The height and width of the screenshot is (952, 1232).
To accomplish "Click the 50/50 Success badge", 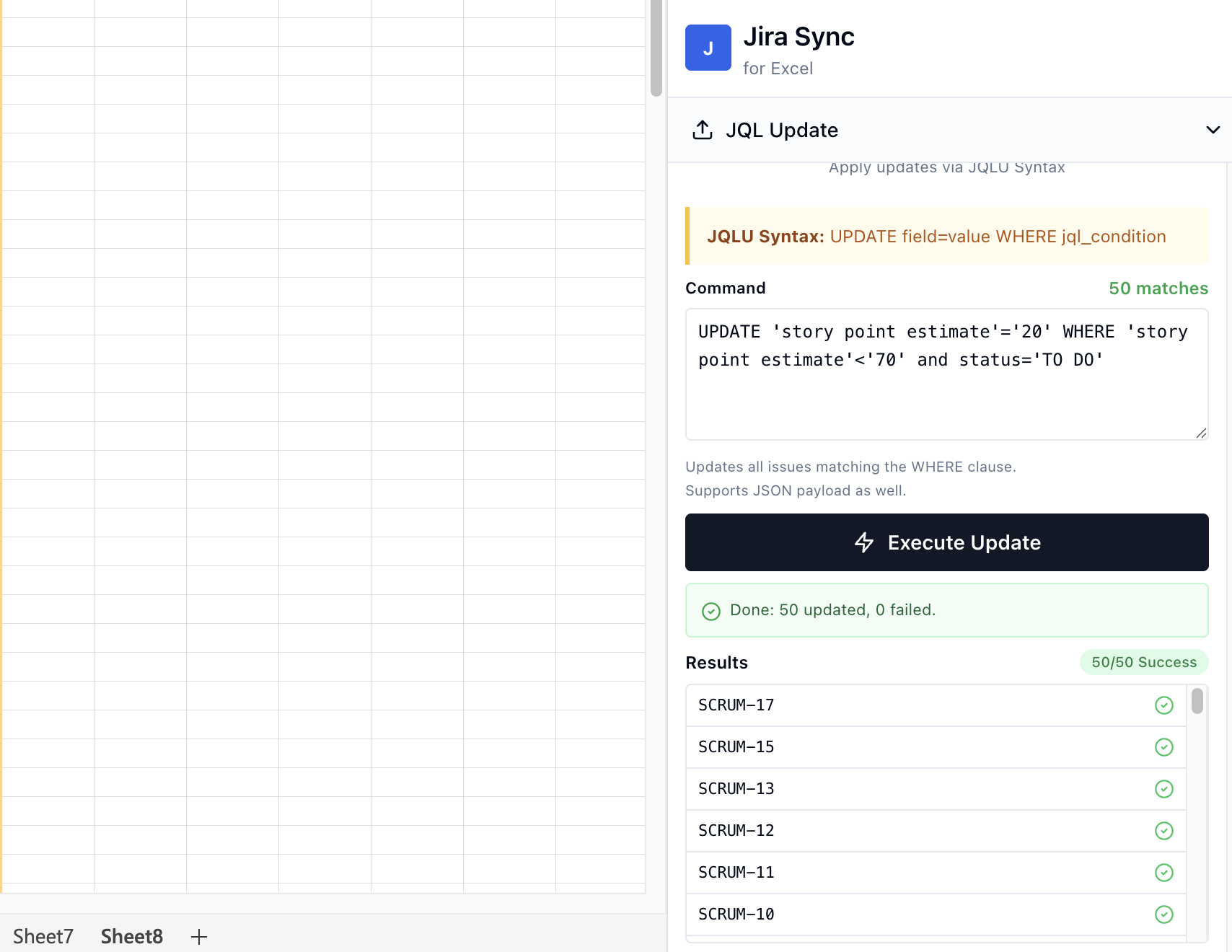I will pos(1144,662).
